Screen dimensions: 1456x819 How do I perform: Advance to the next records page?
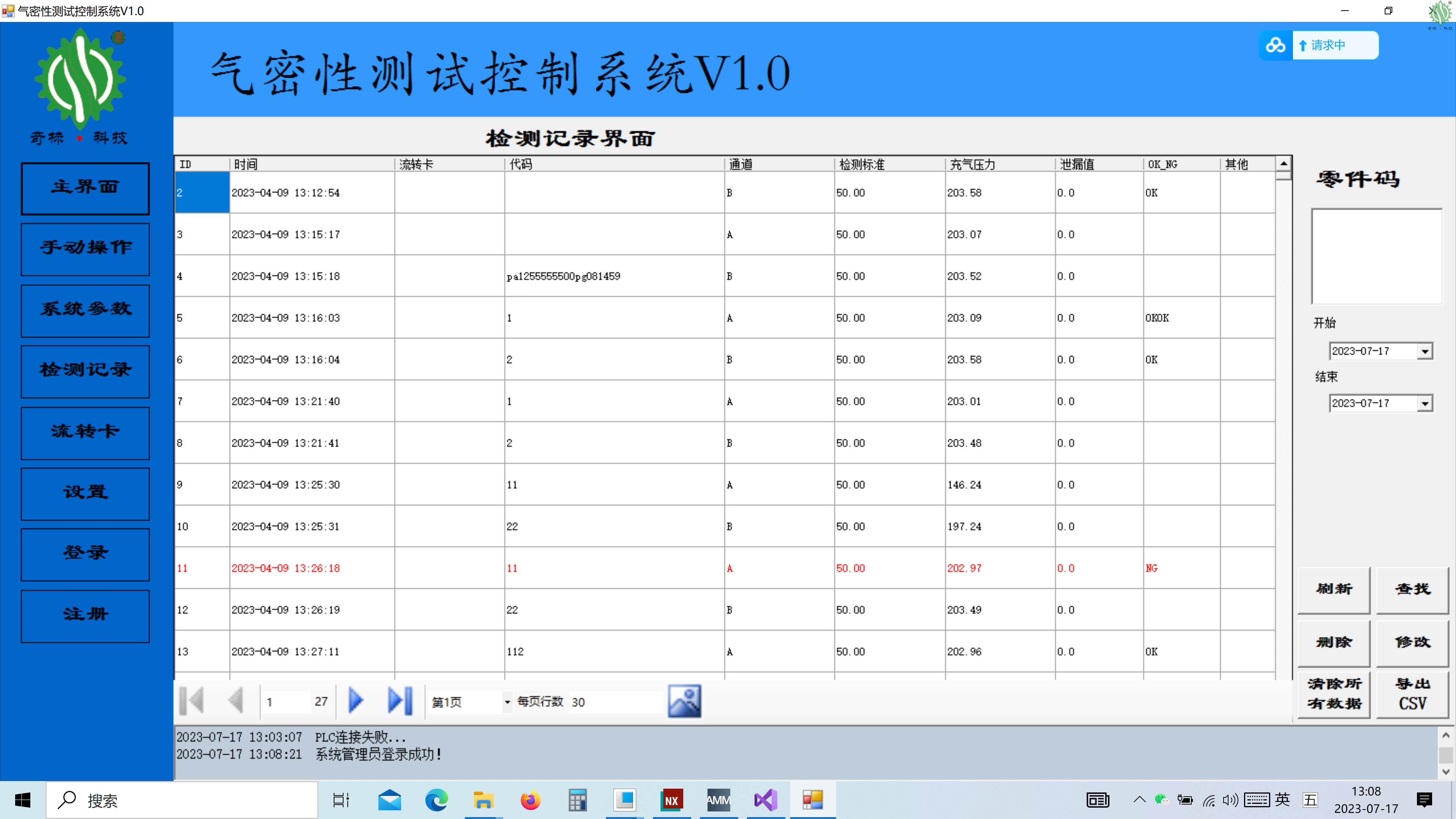point(356,701)
